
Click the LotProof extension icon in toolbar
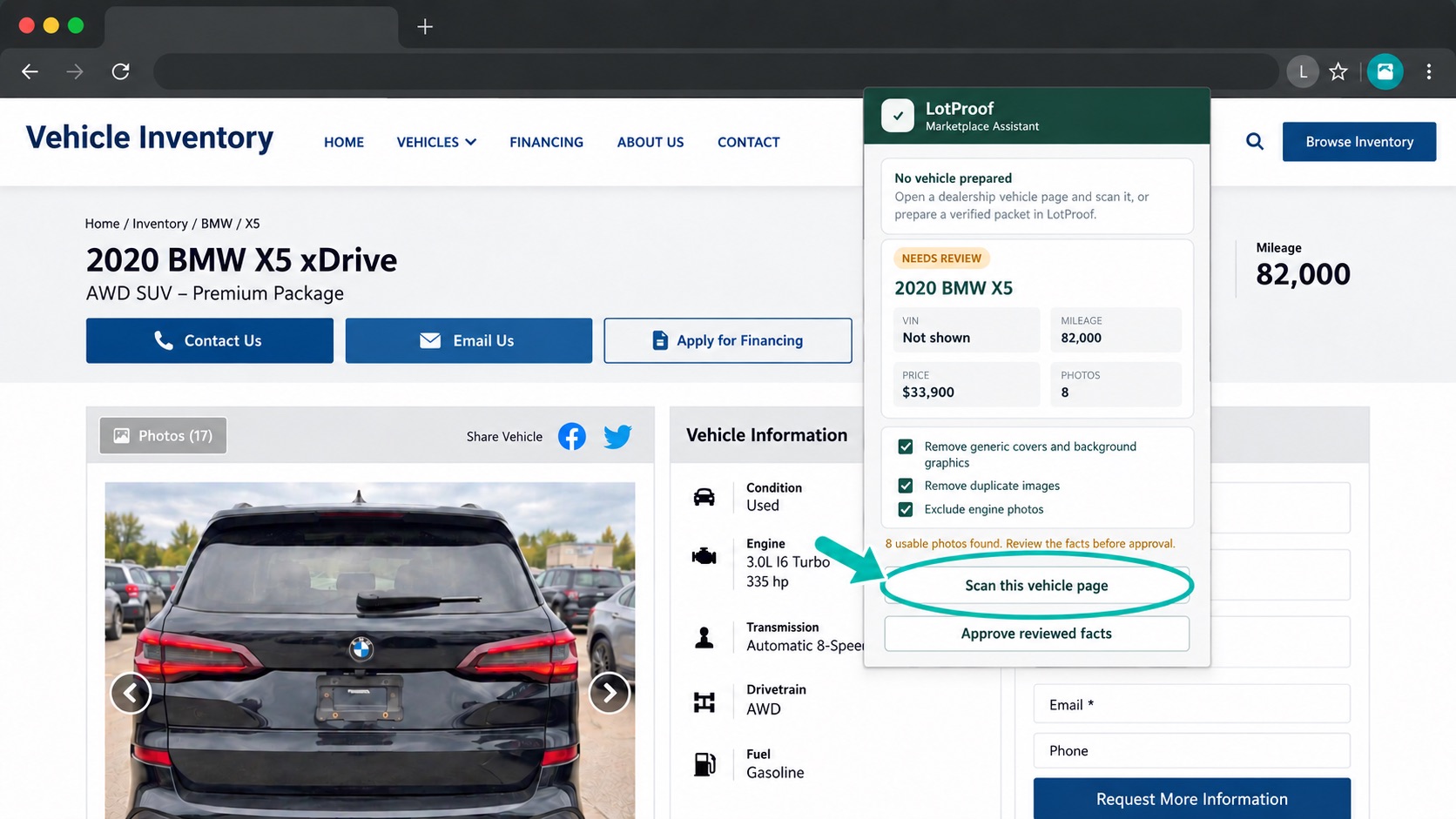[1385, 71]
